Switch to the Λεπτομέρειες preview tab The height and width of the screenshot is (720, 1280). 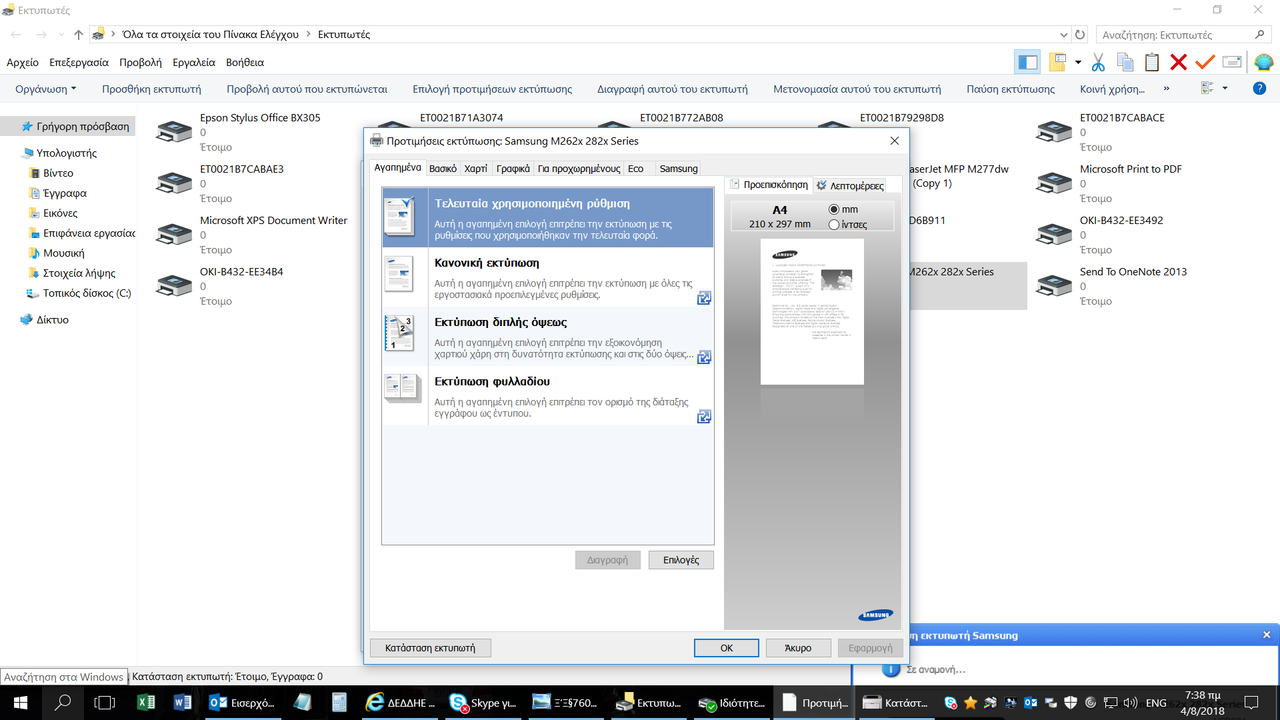pos(849,185)
